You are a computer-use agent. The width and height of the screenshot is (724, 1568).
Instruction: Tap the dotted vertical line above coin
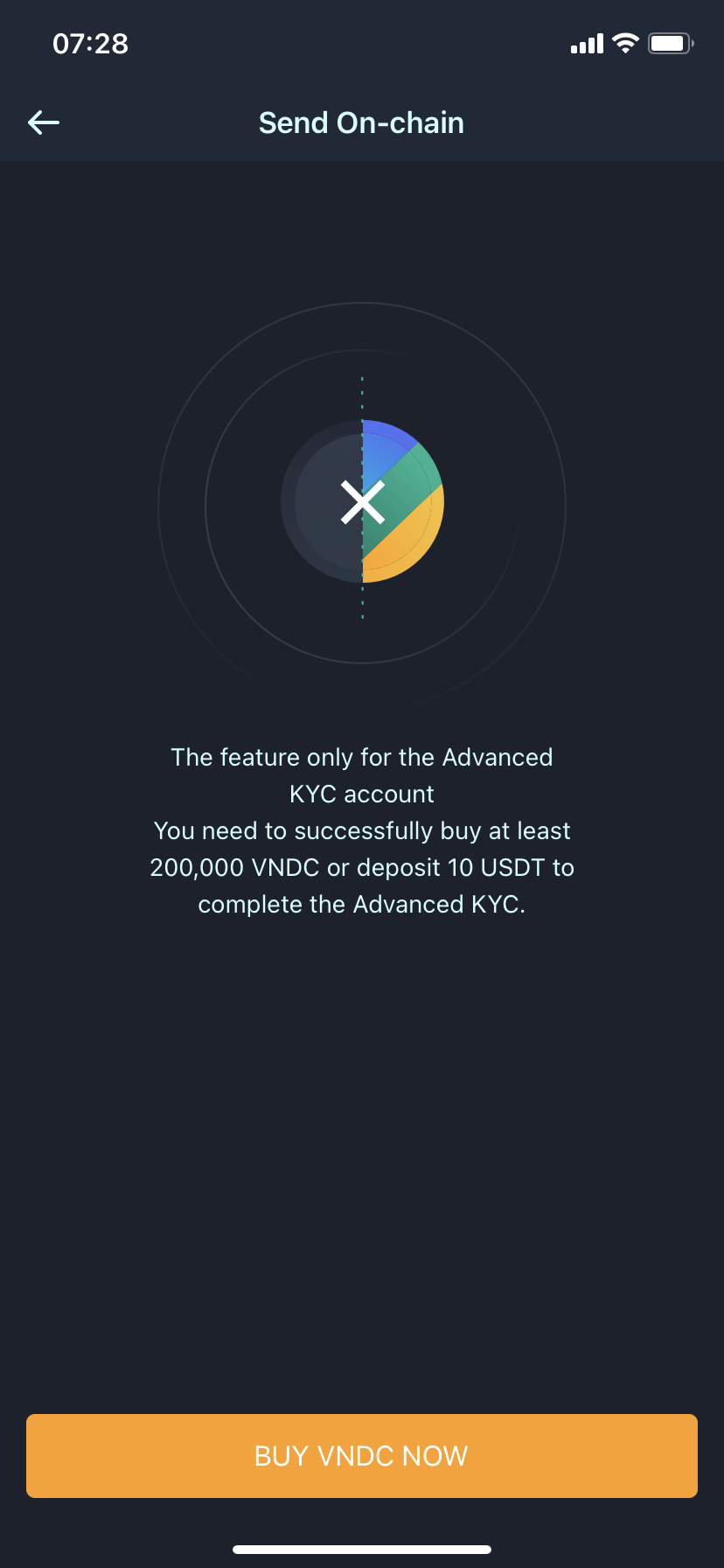[x=362, y=397]
